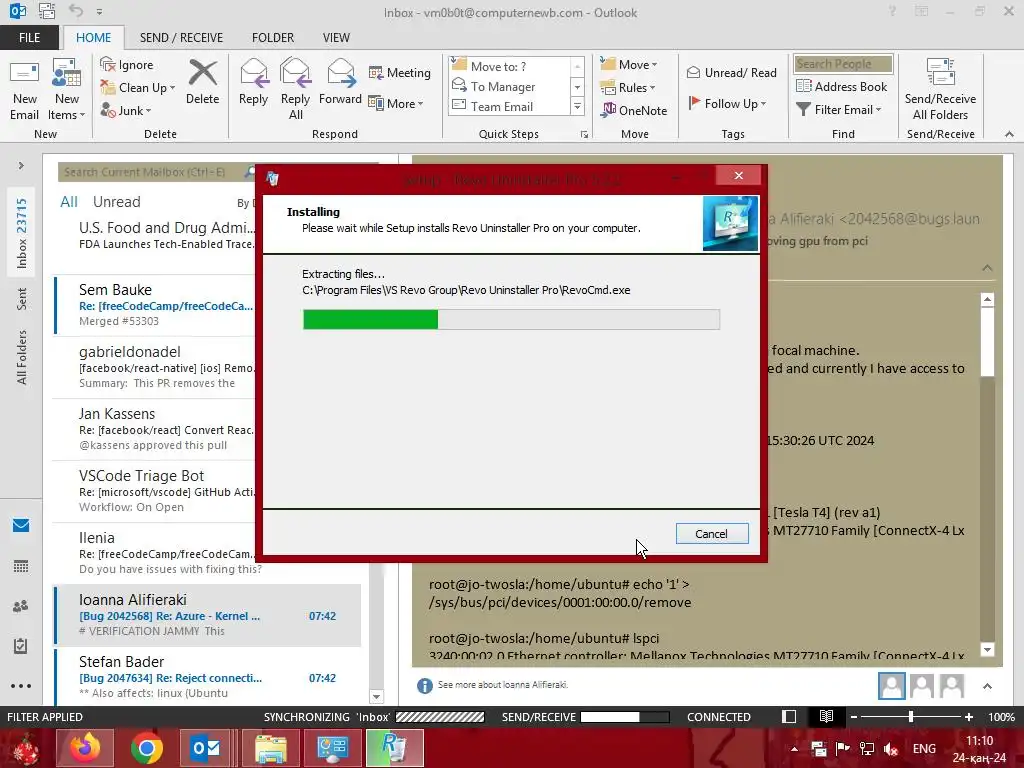1024x768 pixels.
Task: Collapse the ribbon
Action: [x=1009, y=134]
